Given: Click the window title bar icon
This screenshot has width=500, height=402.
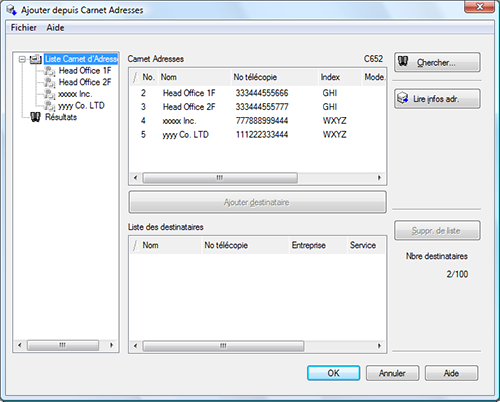Looking at the screenshot, I should click(12, 10).
